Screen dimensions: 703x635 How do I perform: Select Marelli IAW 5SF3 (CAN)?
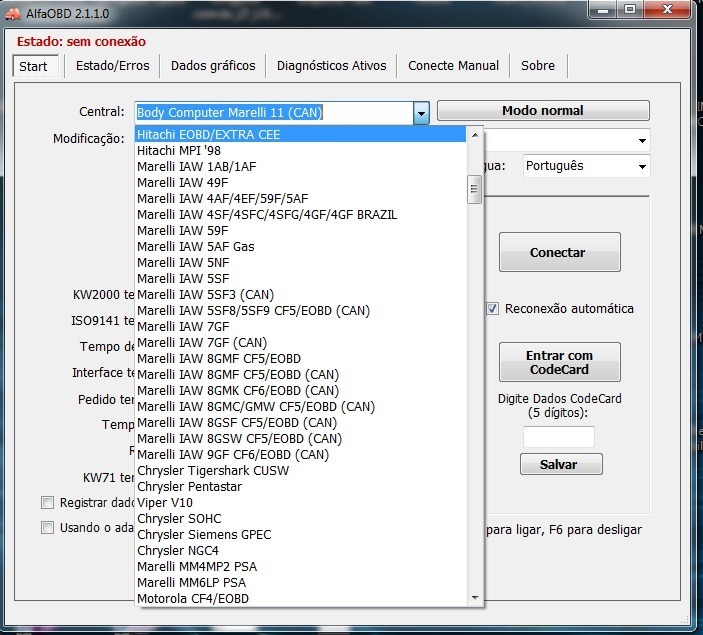(300, 295)
